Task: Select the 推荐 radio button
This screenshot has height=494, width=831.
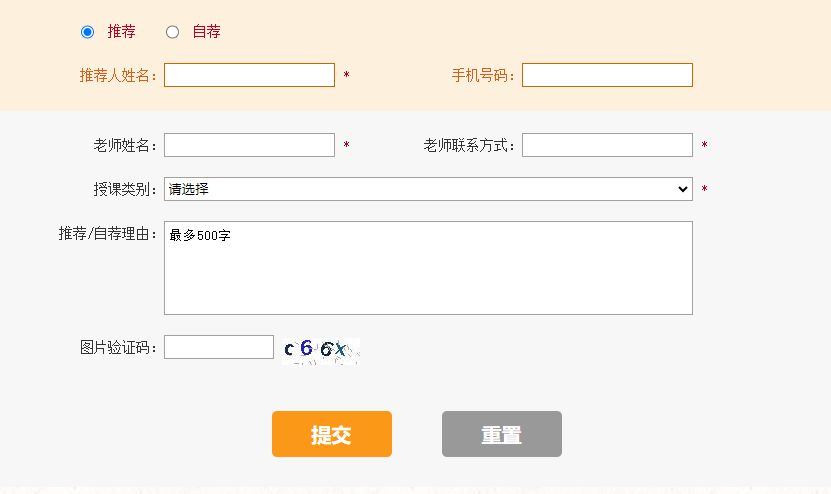Action: tap(87, 32)
